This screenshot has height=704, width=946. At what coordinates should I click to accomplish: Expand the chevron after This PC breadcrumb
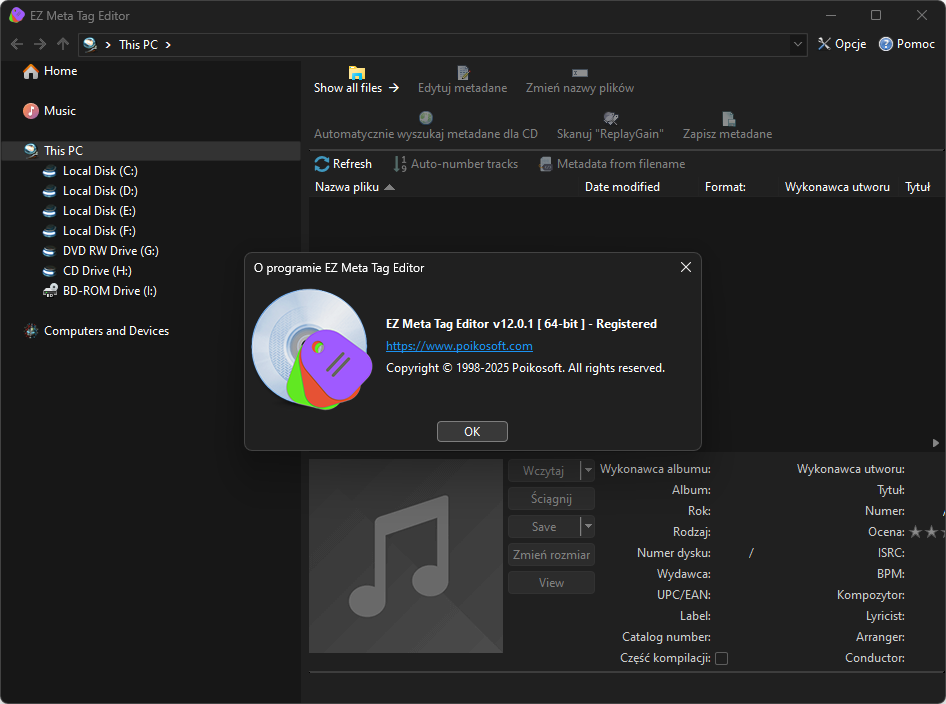[x=168, y=45]
